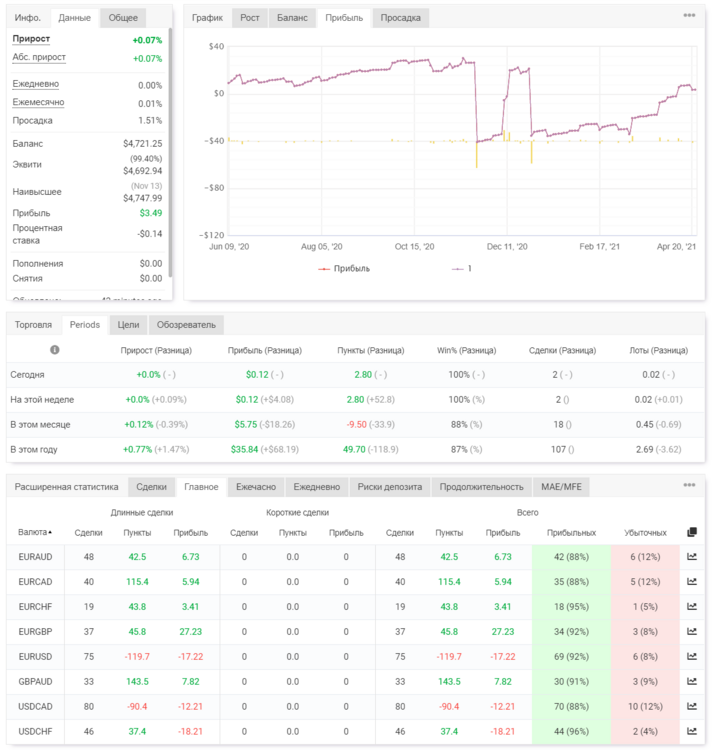Click the info icon in Periods table
Viewport: 713px width, 750px height.
pos(55,350)
